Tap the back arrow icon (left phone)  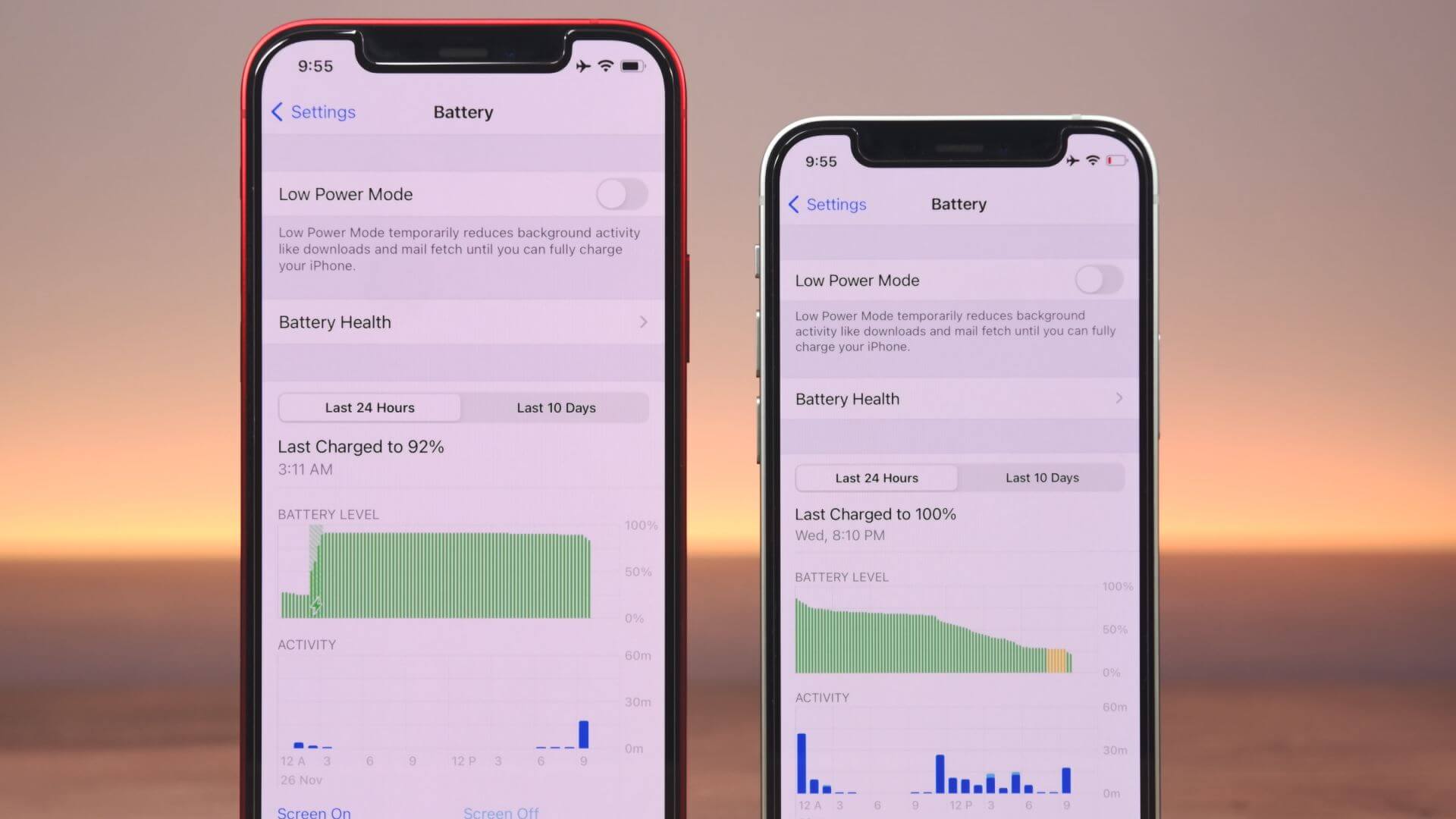click(278, 111)
